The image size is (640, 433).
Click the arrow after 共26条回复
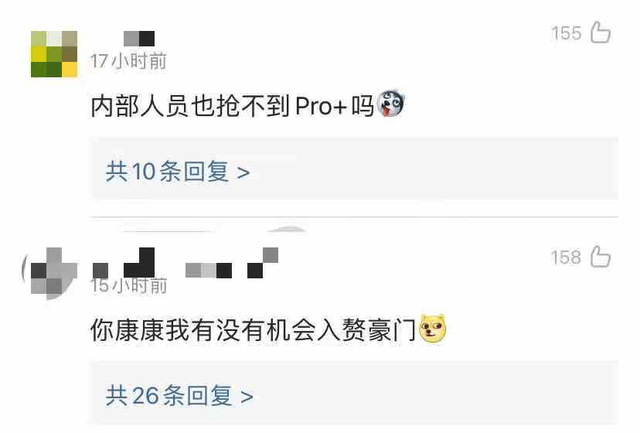tap(247, 397)
